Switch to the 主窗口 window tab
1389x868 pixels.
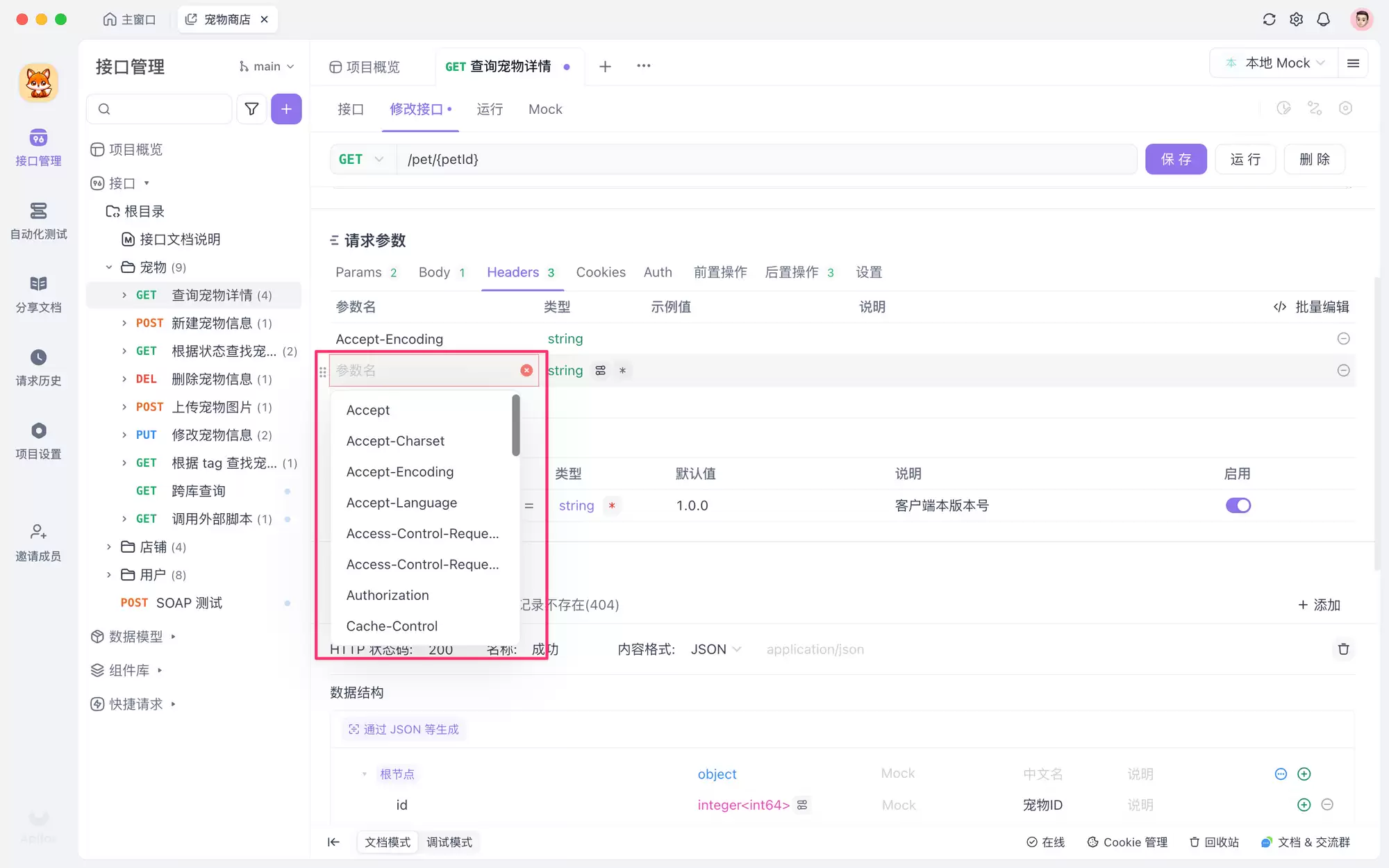(x=129, y=19)
